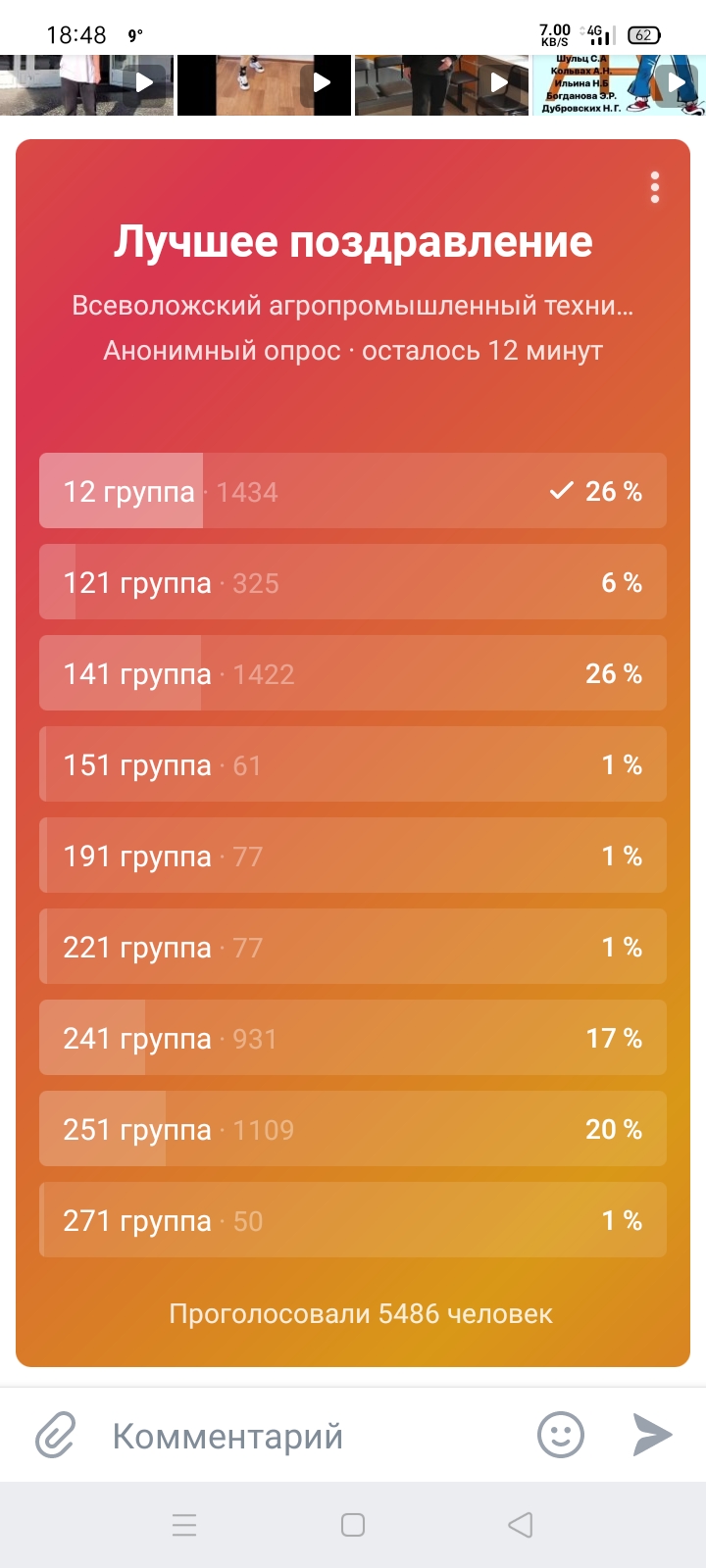
Task: Choose the 241 группа poll answer
Action: coord(353,1038)
